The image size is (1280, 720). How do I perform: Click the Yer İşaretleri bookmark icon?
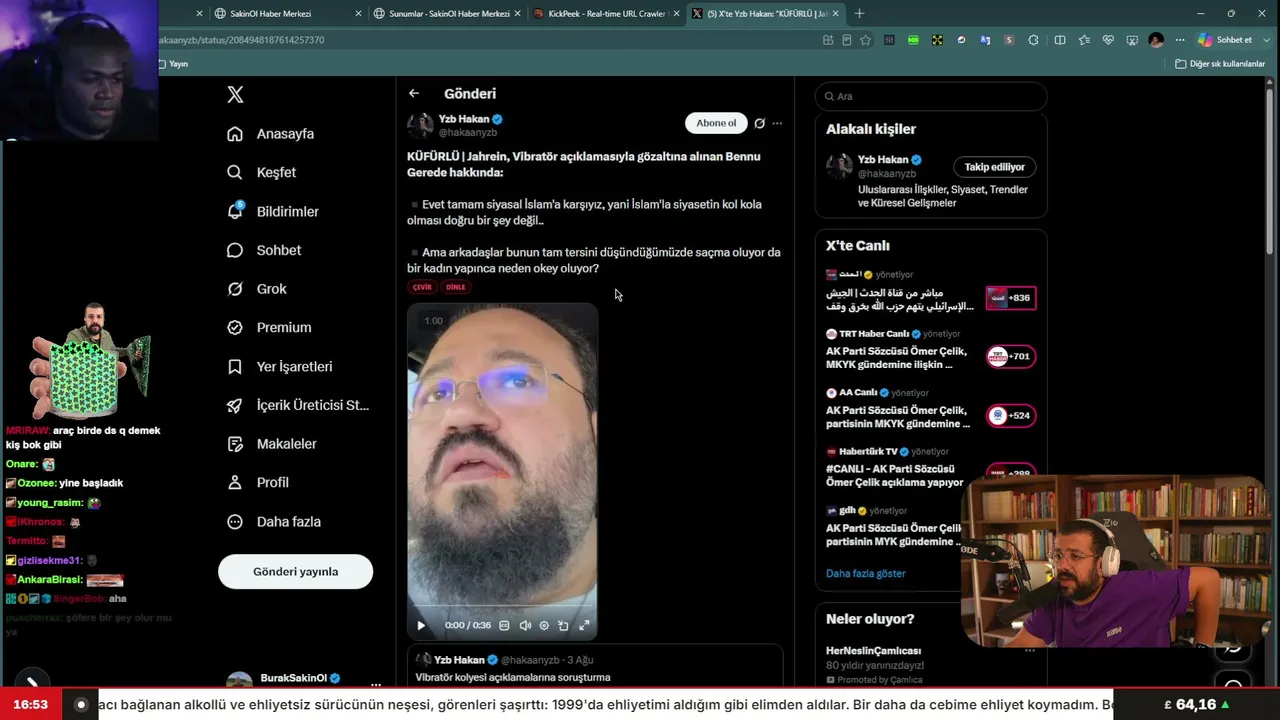click(235, 367)
